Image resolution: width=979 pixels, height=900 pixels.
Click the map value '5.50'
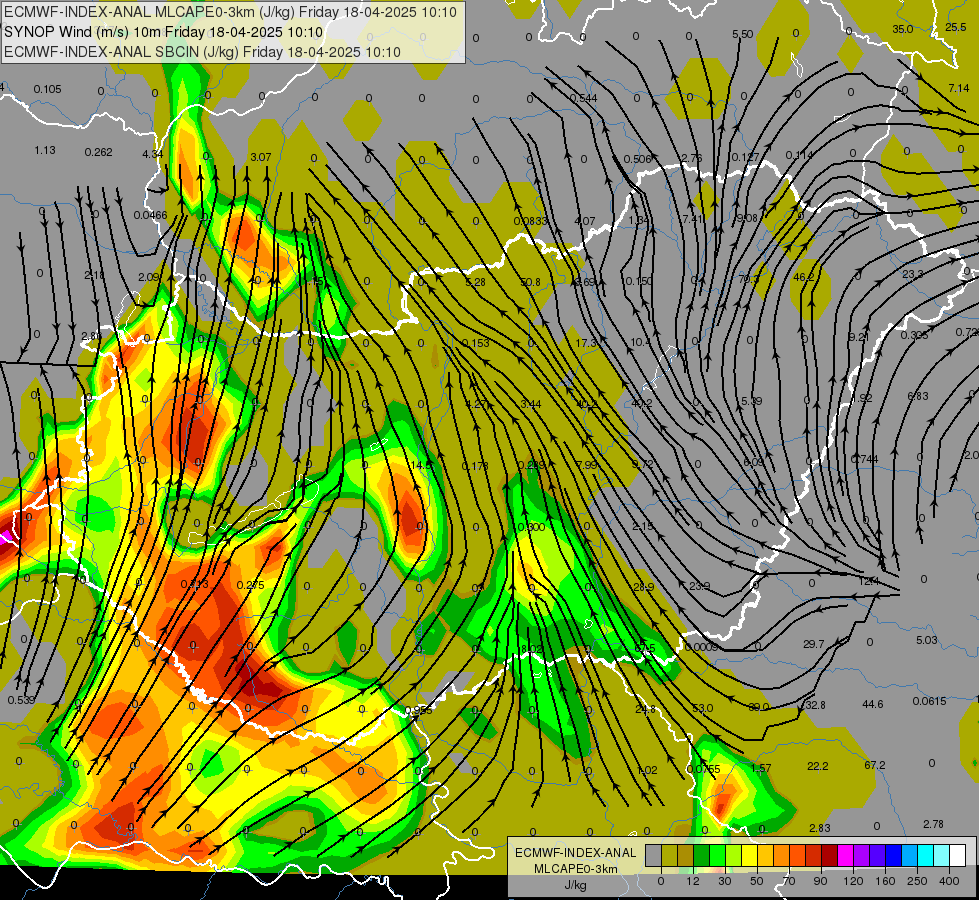(x=743, y=34)
